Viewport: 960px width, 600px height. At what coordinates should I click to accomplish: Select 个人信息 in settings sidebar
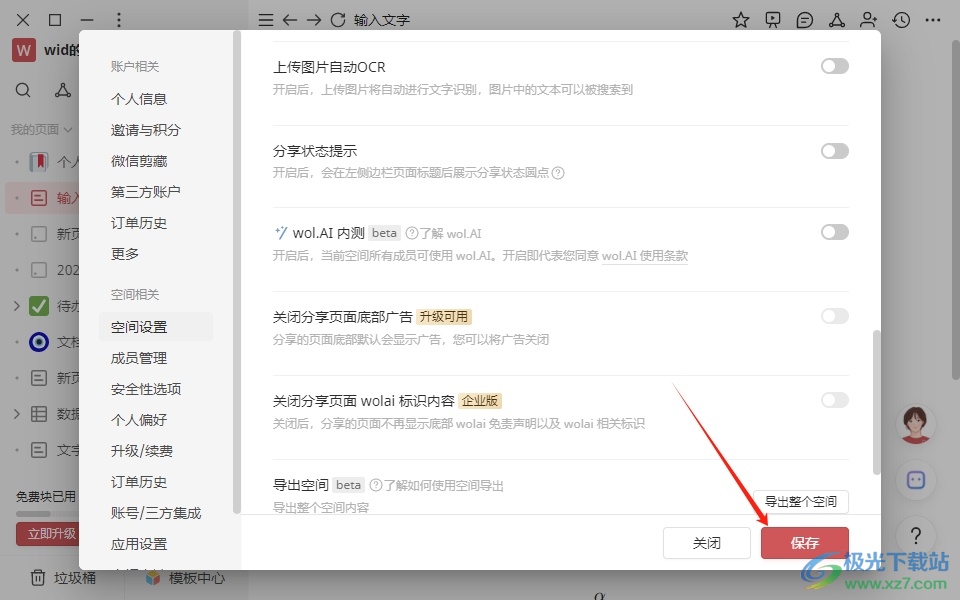click(139, 99)
